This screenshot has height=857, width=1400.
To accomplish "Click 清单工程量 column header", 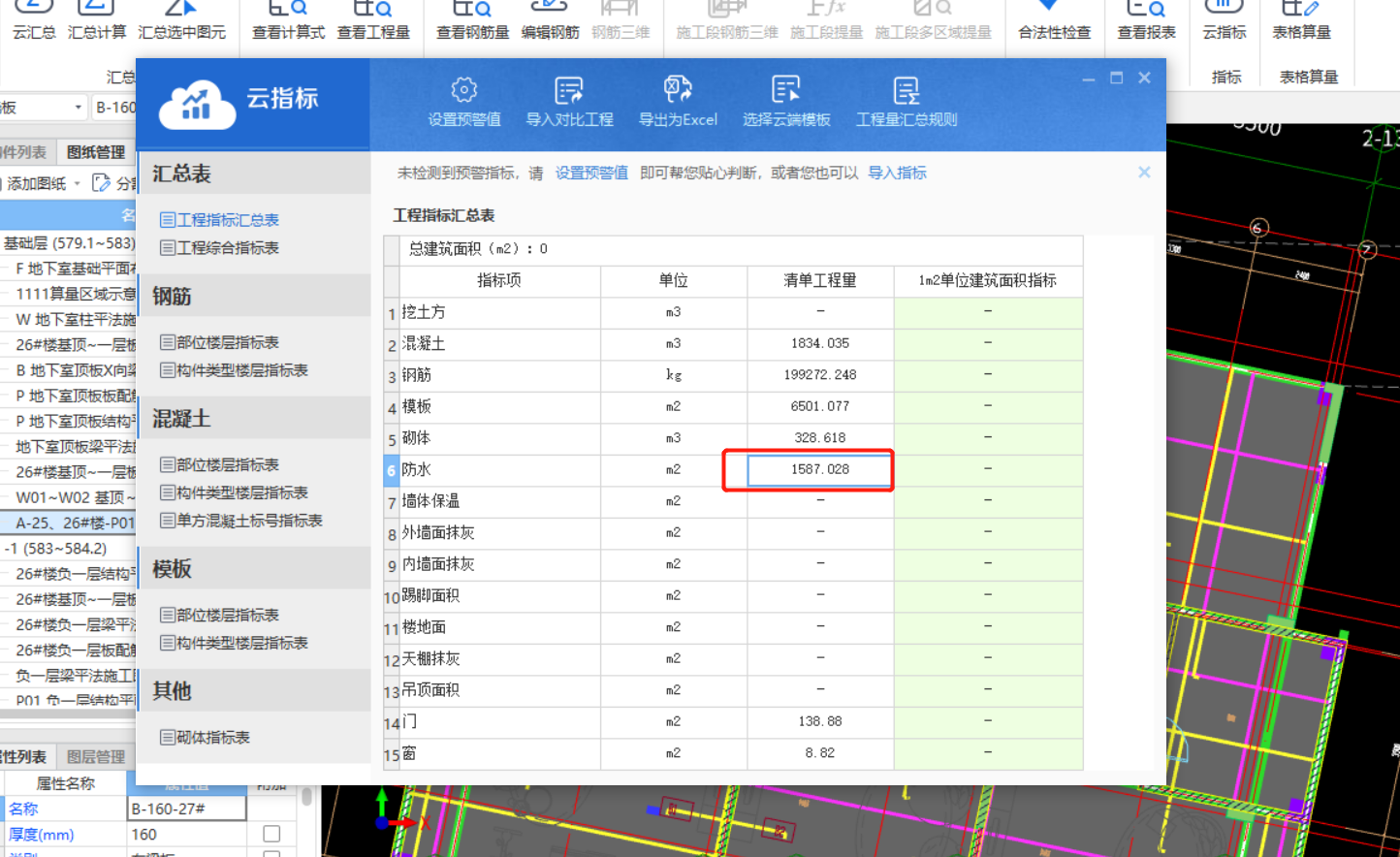I will 820,280.
